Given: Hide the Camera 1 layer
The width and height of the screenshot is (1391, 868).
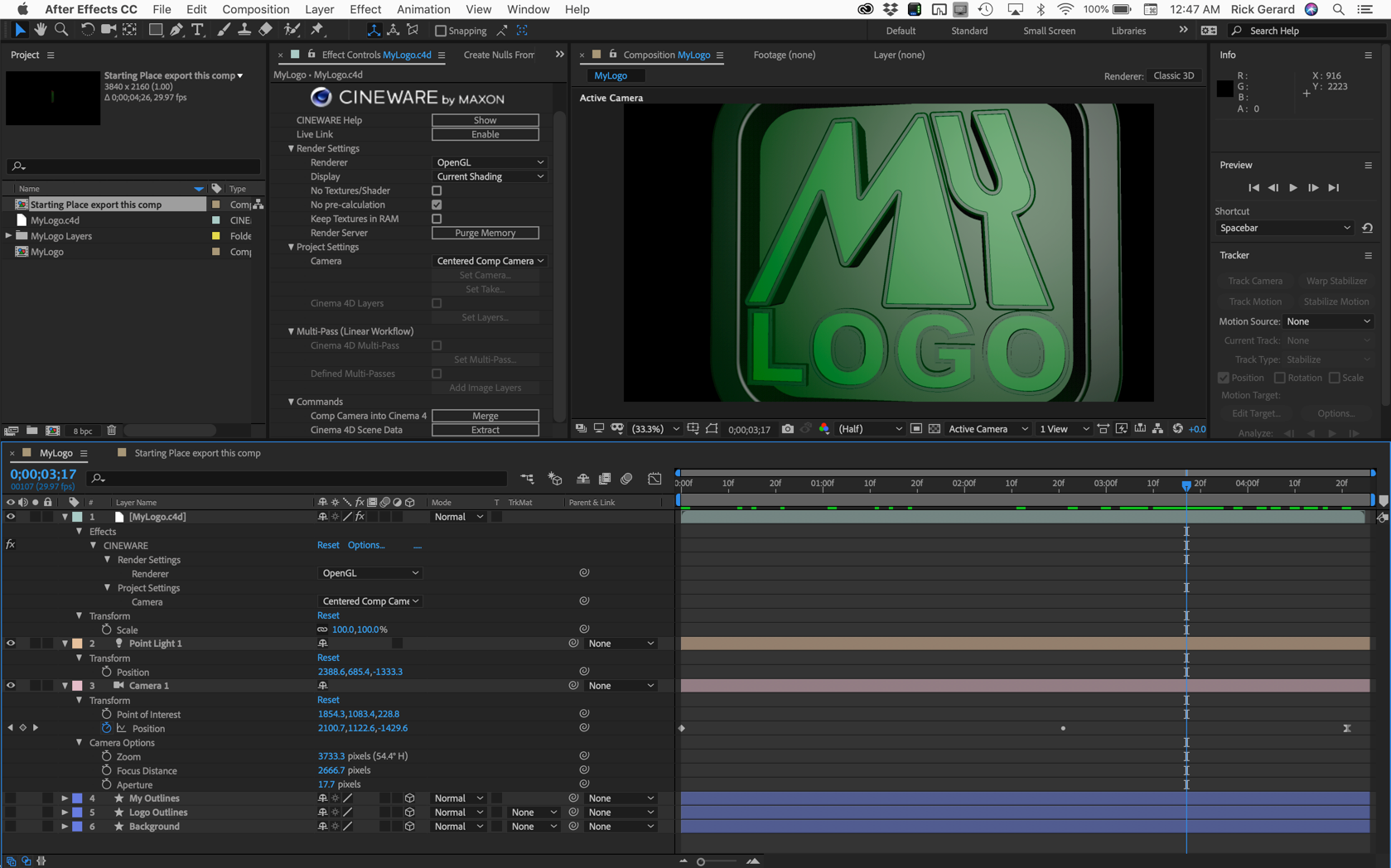Looking at the screenshot, I should pos(11,686).
